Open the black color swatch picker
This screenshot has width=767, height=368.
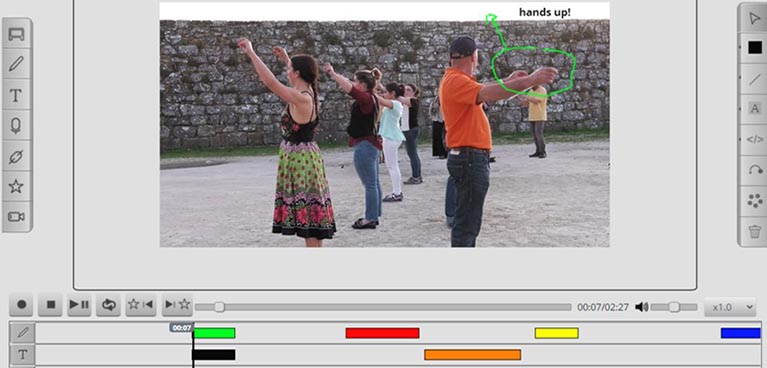point(755,47)
